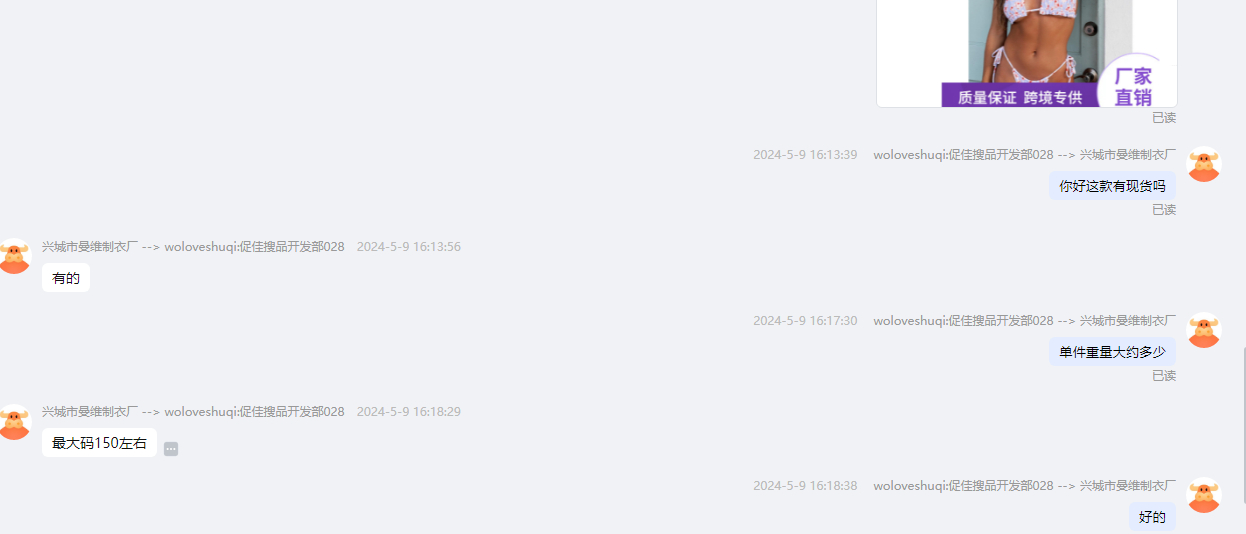Click timestamp 2024-5-9 16:17:30
The image size is (1246, 534).
(x=805, y=320)
